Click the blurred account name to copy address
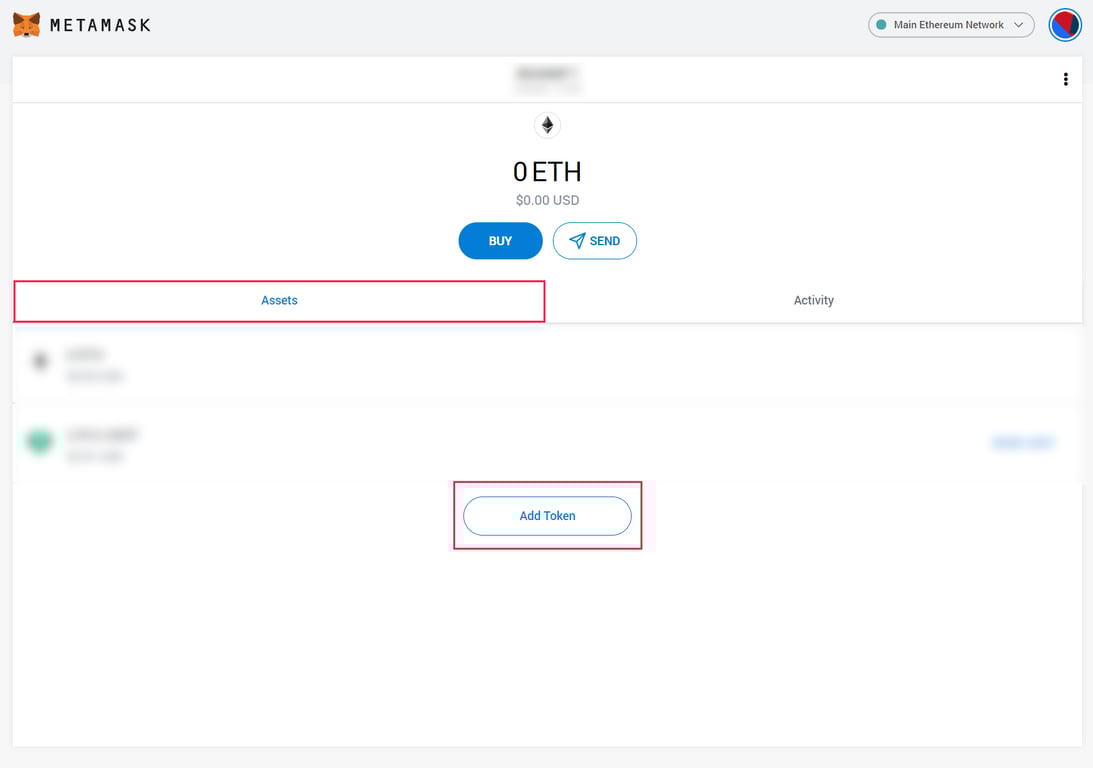The image size is (1093, 768). pos(547,78)
